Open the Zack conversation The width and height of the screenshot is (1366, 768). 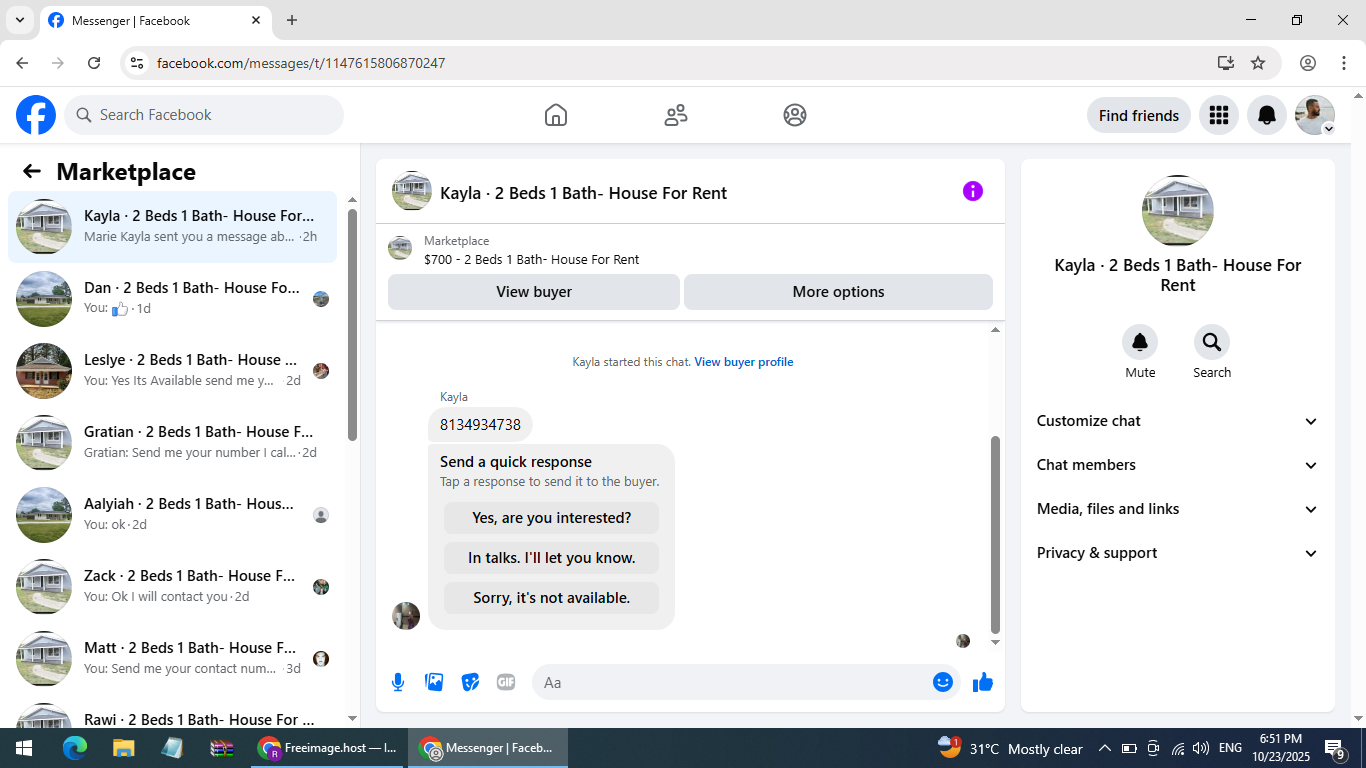[x=173, y=587]
